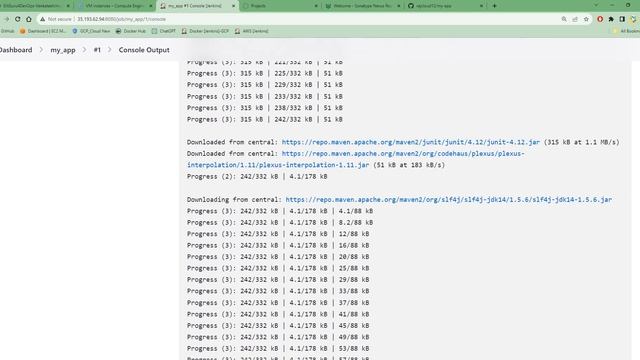This screenshot has width=640, height=360.
Task: Click the forward navigation arrow
Action: [7, 19]
